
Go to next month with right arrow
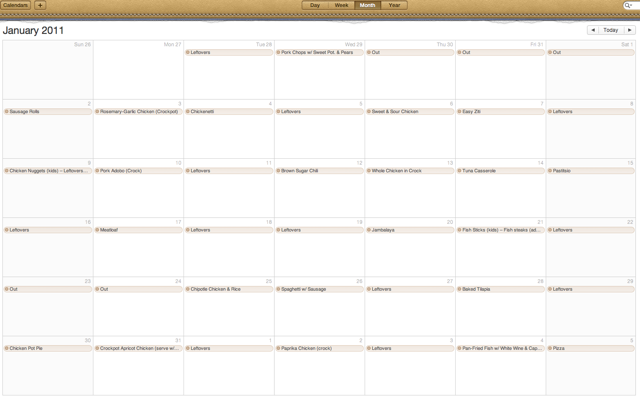pyautogui.click(x=630, y=30)
